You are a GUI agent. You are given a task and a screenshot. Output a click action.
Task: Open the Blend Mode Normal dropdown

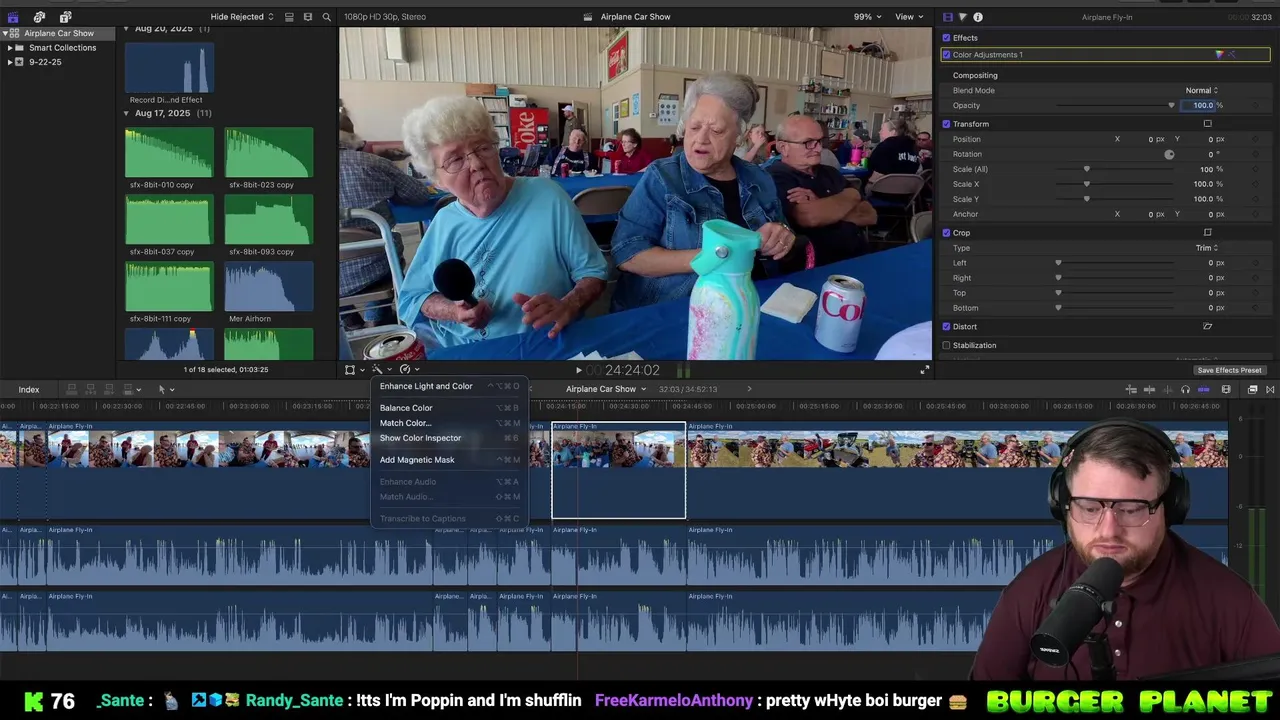[x=1202, y=91]
